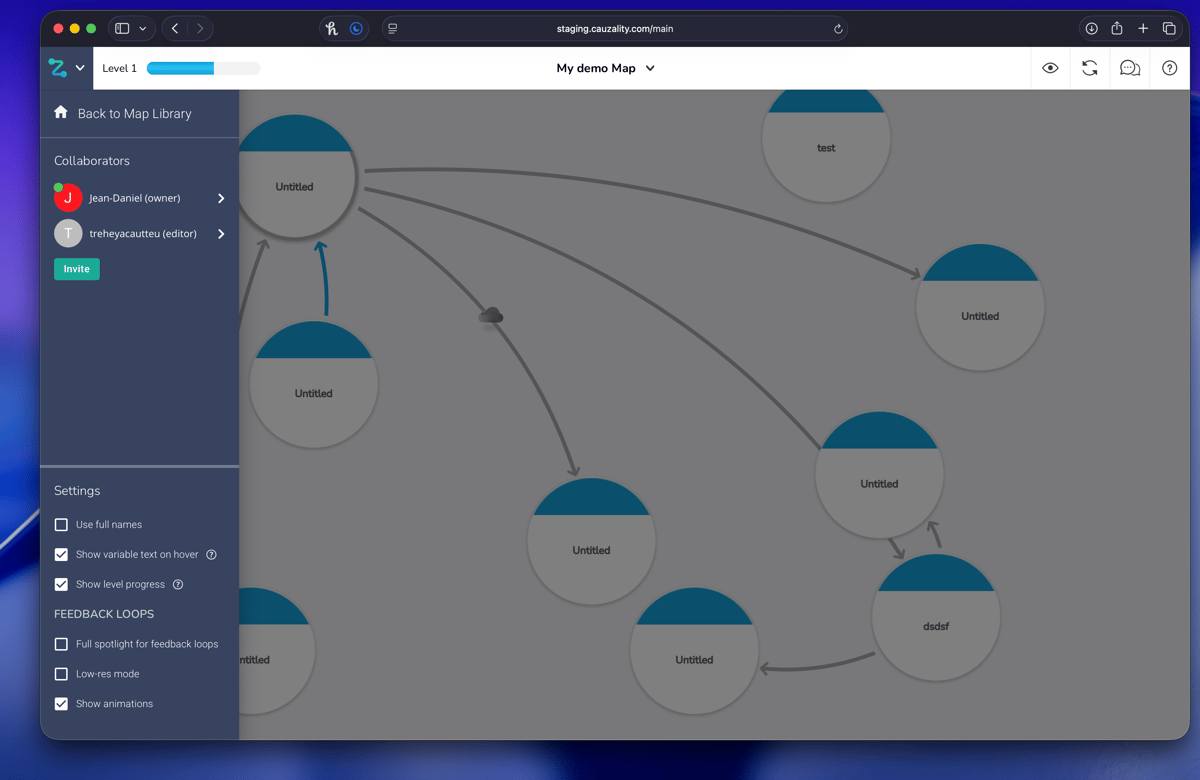
Task: Click the FEEDBACK LOOPS heading
Action: tap(104, 614)
